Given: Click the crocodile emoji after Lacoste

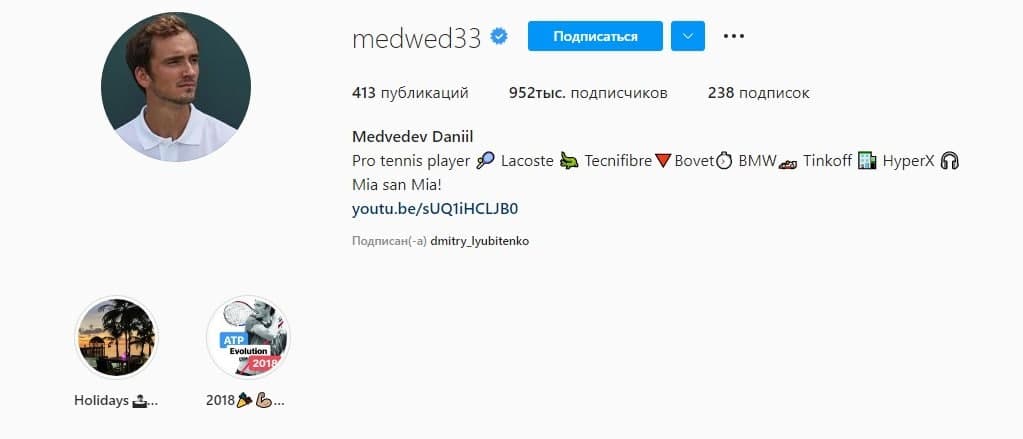Looking at the screenshot, I should (x=569, y=161).
